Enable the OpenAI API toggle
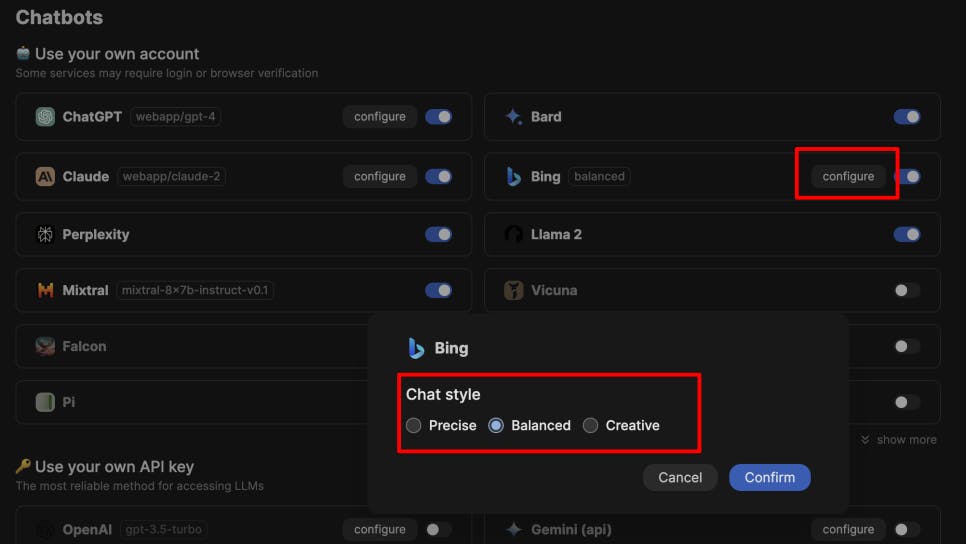 click(x=439, y=529)
